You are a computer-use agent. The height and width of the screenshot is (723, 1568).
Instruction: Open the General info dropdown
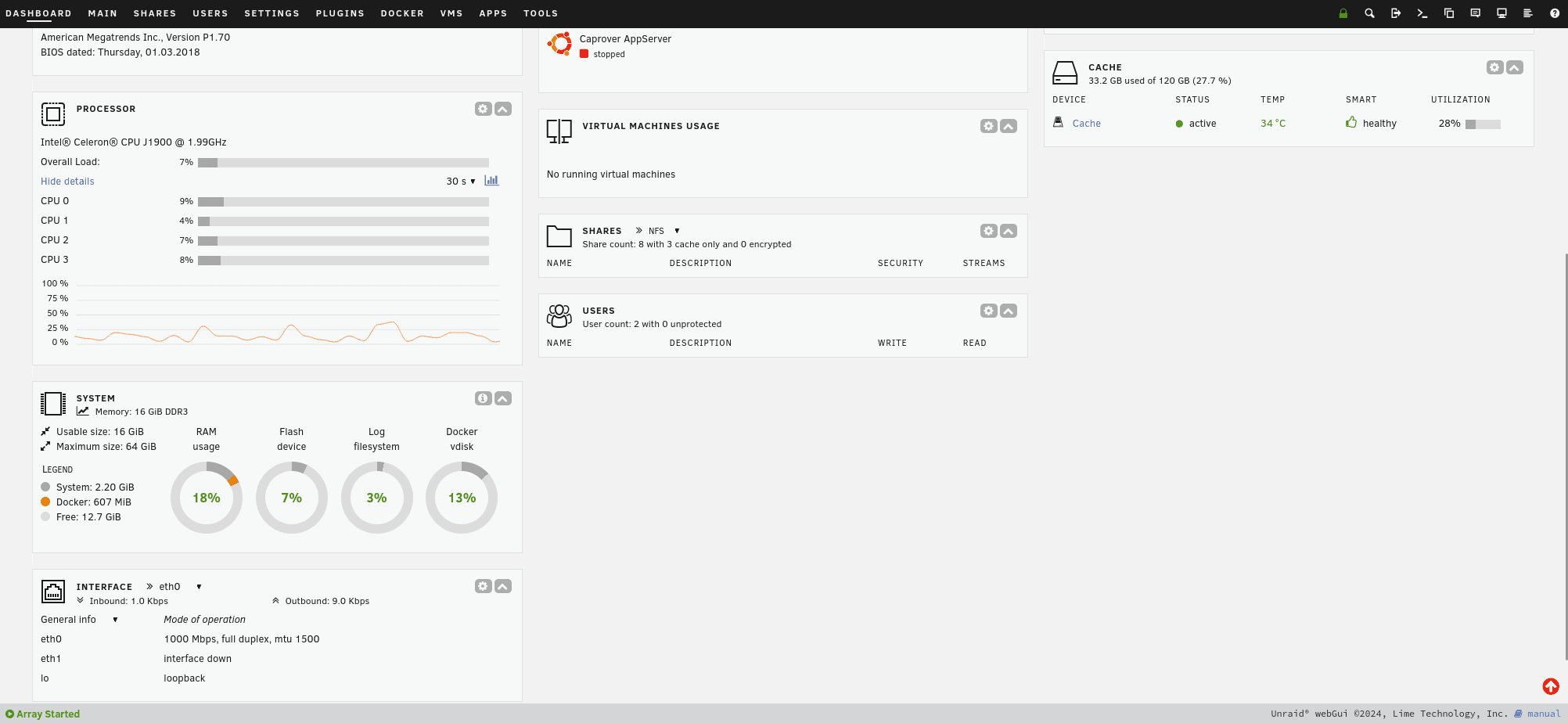(x=79, y=620)
